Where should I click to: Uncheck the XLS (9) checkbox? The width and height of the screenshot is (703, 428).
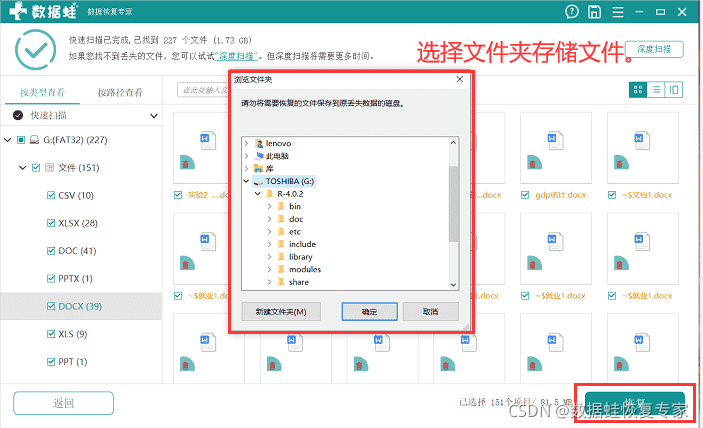[x=51, y=334]
